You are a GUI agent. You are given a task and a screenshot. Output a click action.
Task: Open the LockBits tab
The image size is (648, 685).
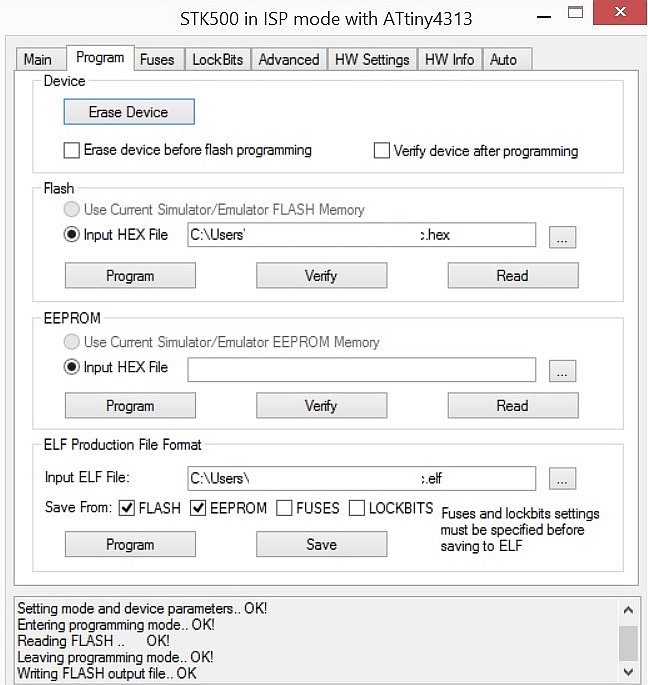coord(218,59)
